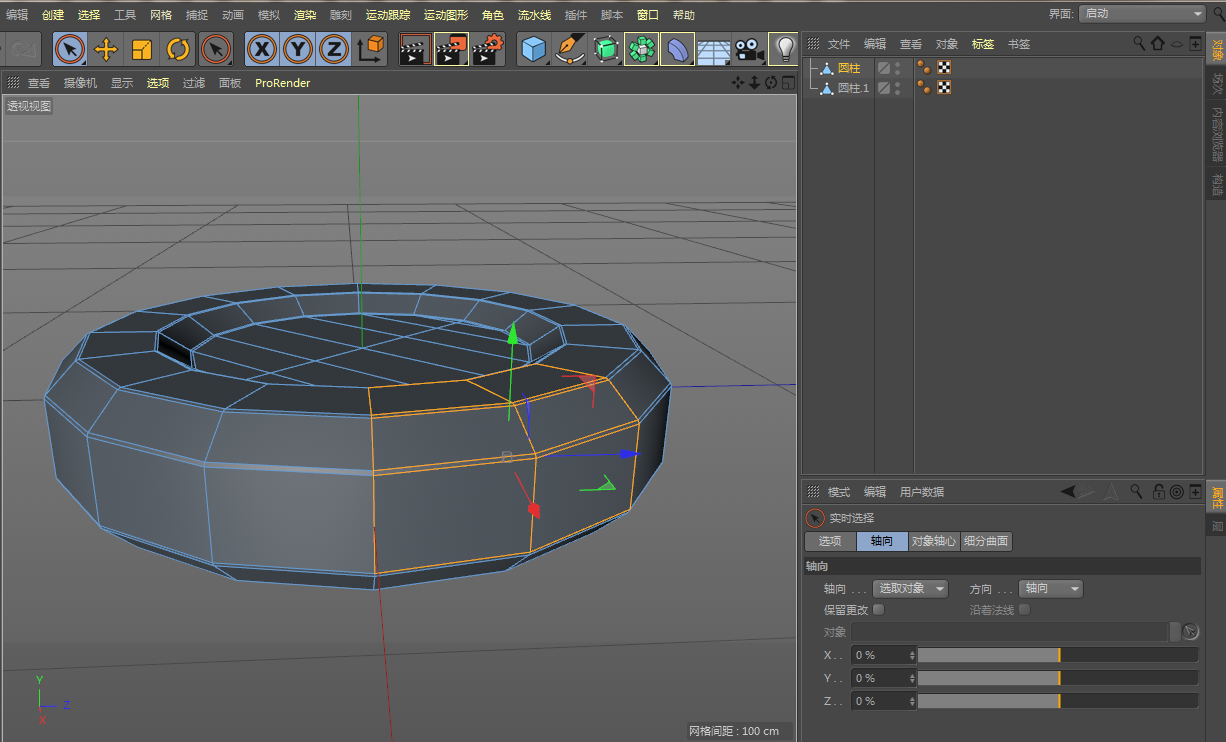
Task: Open the 细分曲面 tab
Action: (986, 541)
